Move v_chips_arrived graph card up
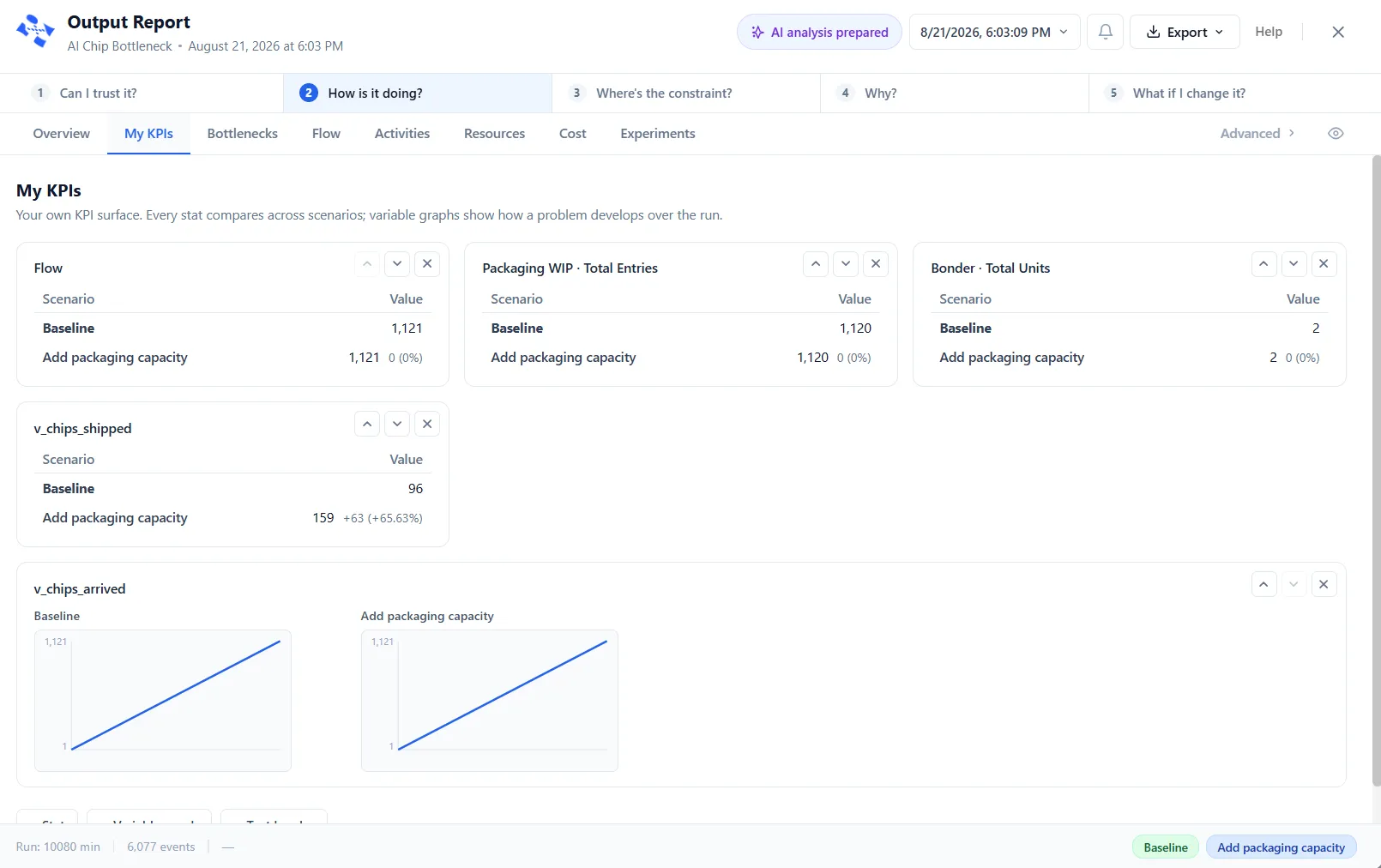 coord(1263,584)
